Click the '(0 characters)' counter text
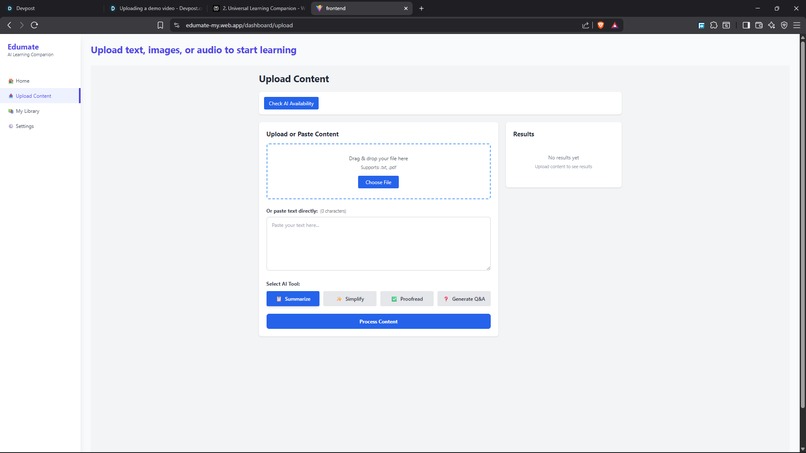The height and width of the screenshot is (453, 806). tap(333, 211)
